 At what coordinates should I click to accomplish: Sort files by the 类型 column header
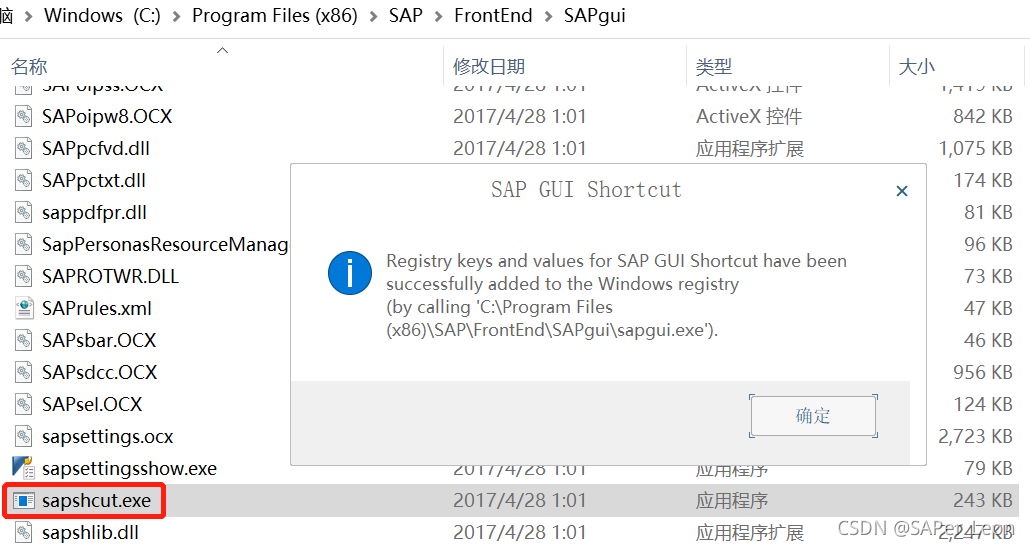(714, 66)
